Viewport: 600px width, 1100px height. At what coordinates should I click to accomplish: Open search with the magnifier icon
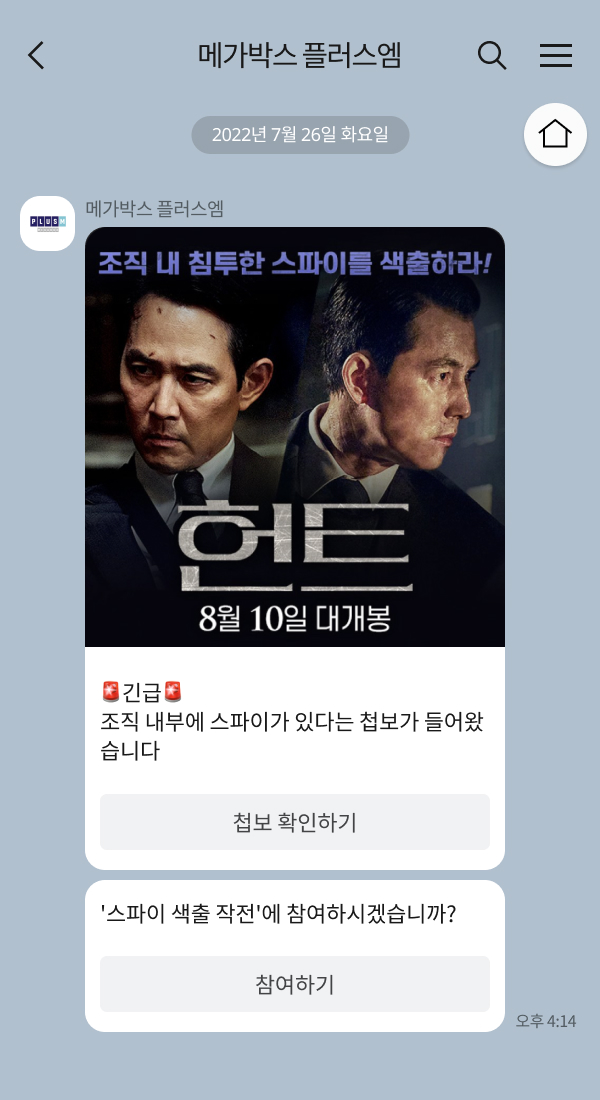click(492, 55)
